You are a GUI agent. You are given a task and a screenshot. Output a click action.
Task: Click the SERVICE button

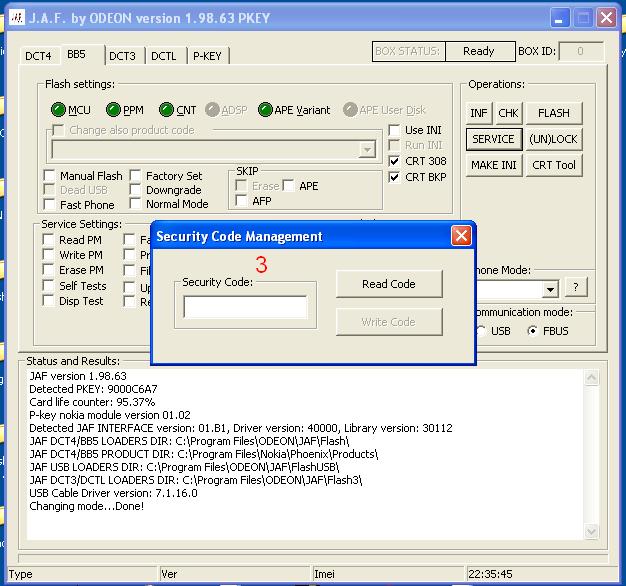click(494, 139)
